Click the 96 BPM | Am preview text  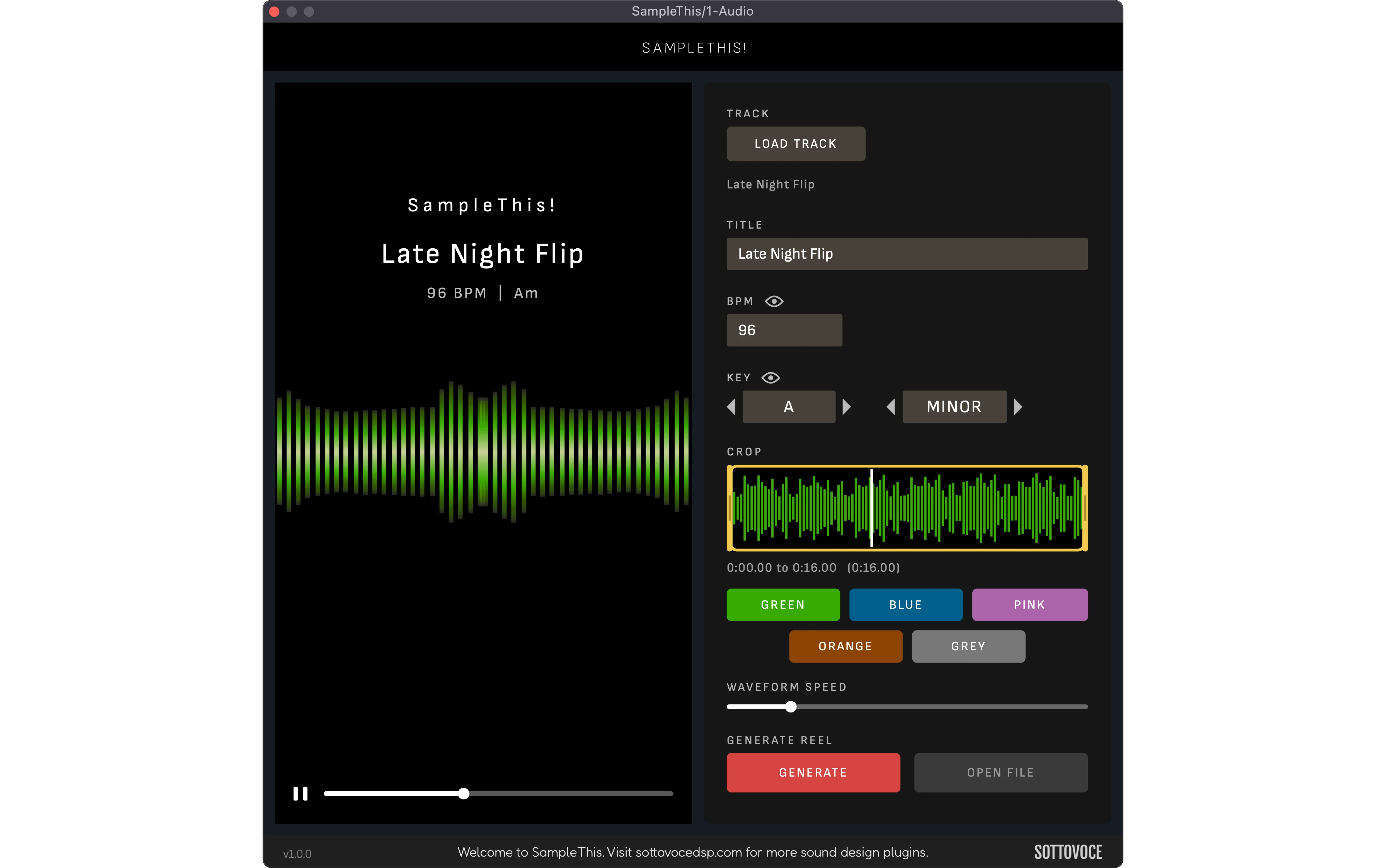click(483, 293)
